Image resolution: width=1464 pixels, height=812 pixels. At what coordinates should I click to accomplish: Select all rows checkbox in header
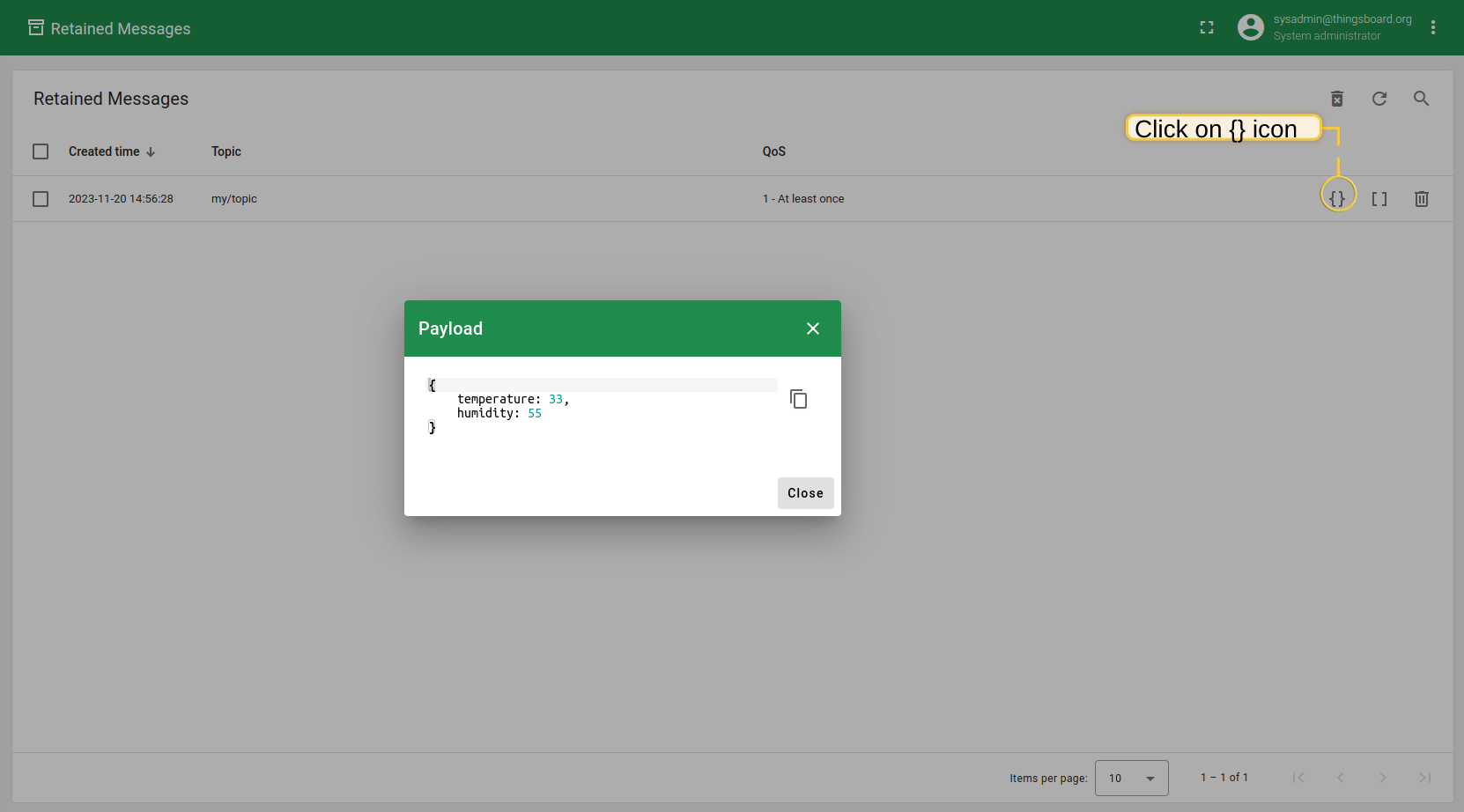[x=41, y=151]
